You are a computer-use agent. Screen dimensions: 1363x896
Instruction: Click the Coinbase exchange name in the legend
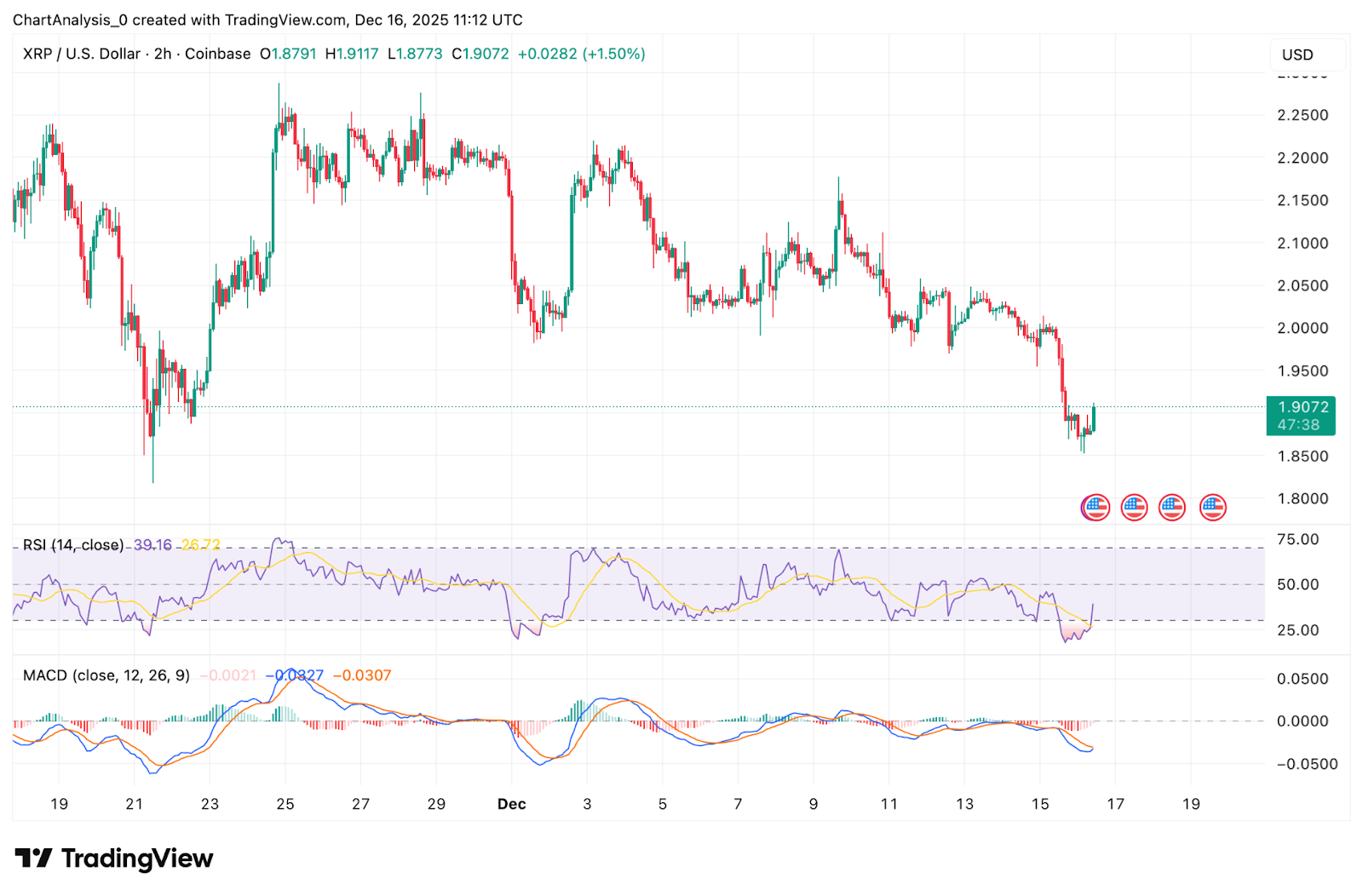218,54
